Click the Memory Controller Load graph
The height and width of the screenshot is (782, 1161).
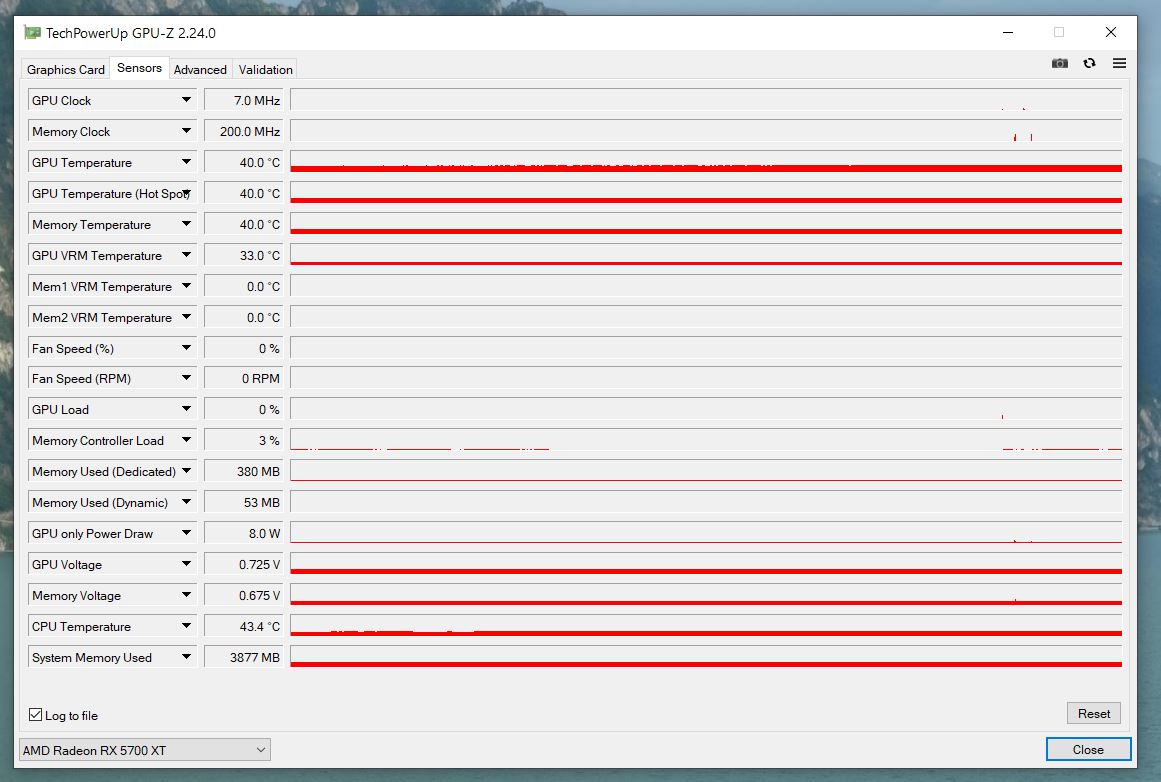coord(706,441)
